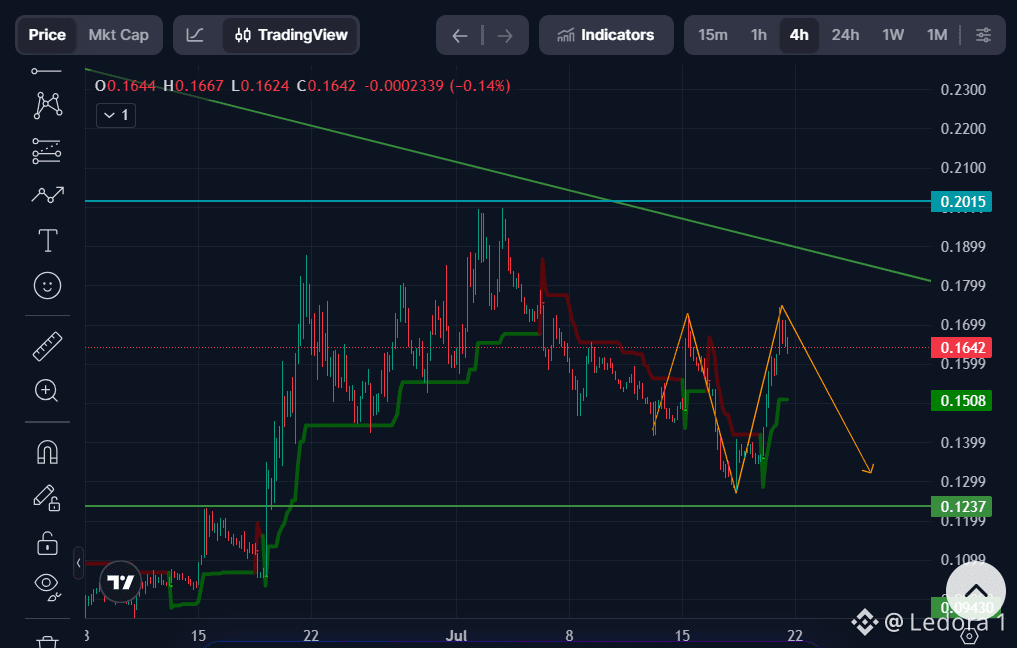This screenshot has width=1017, height=648.
Task: Select the ruler Measure tool
Action: 47,346
